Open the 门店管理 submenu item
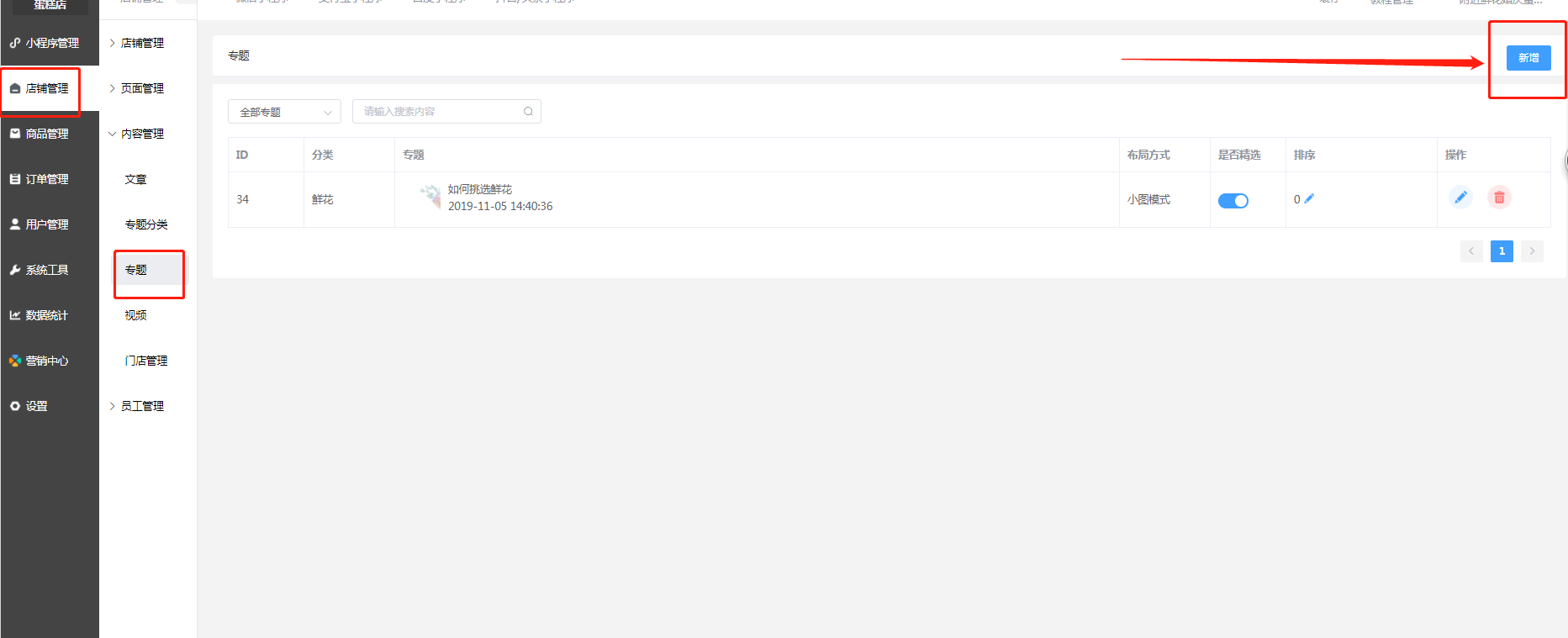The image size is (1568, 638). tap(146, 361)
